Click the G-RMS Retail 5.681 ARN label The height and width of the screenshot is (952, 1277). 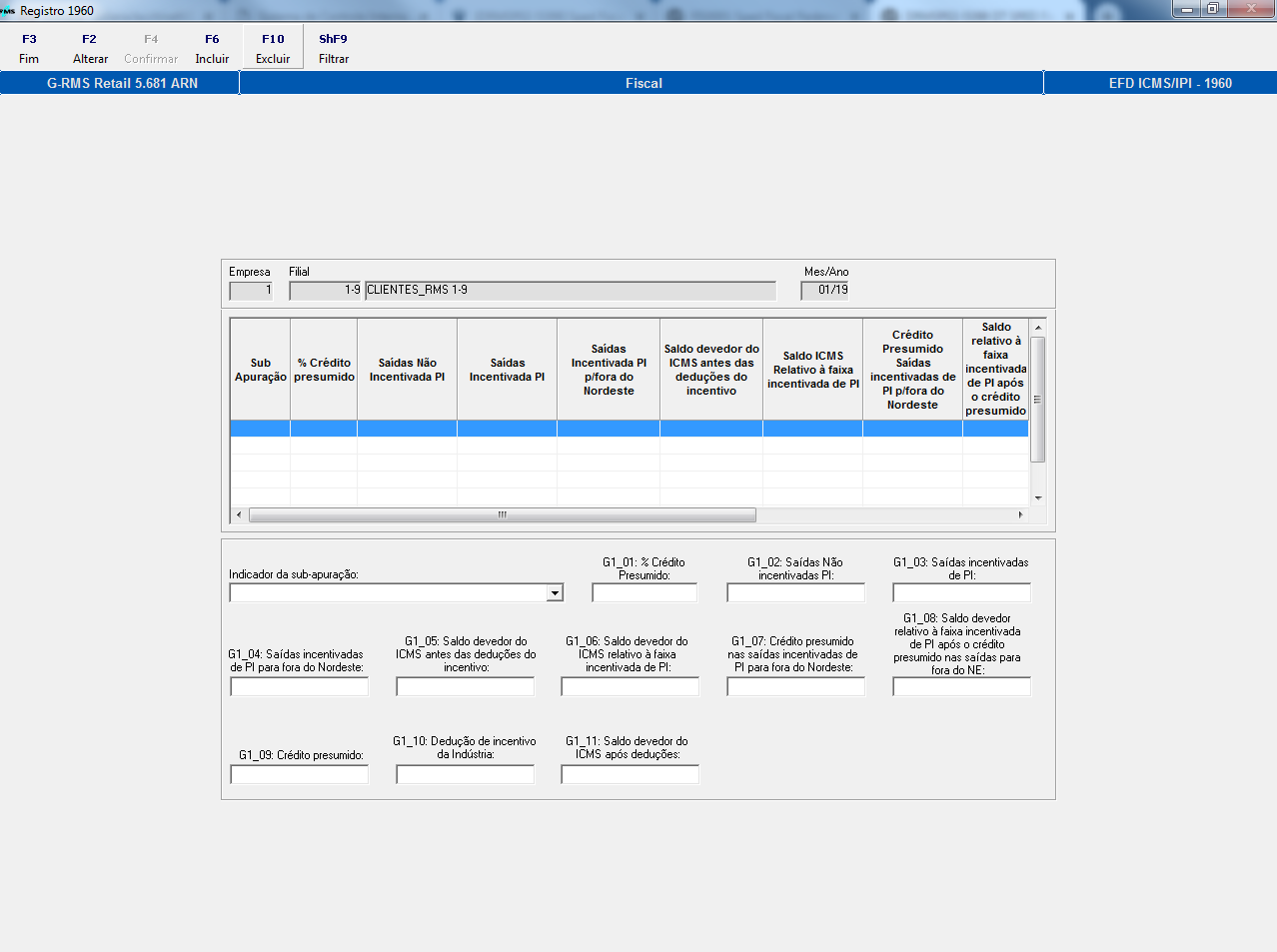coord(122,83)
